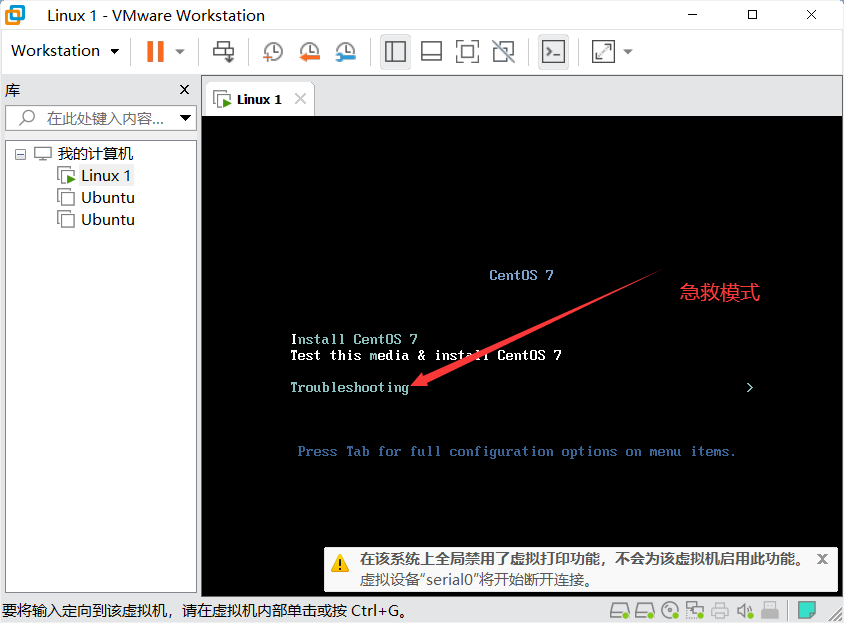Toggle the thumbnail bar view
The width and height of the screenshot is (844, 623).
pyautogui.click(x=431, y=52)
